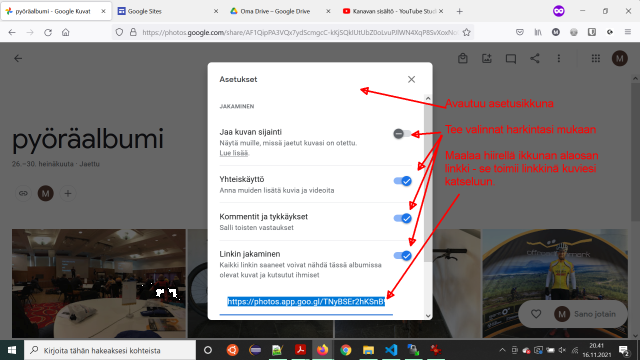640x360 pixels.
Task: Show hidden system tray icons
Action: [x=502, y=350]
